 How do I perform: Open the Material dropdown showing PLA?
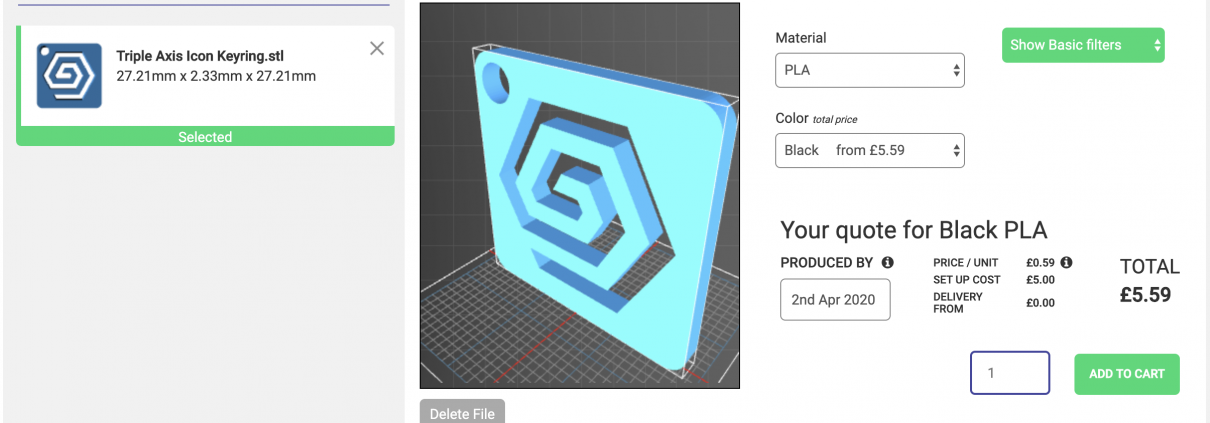point(869,71)
